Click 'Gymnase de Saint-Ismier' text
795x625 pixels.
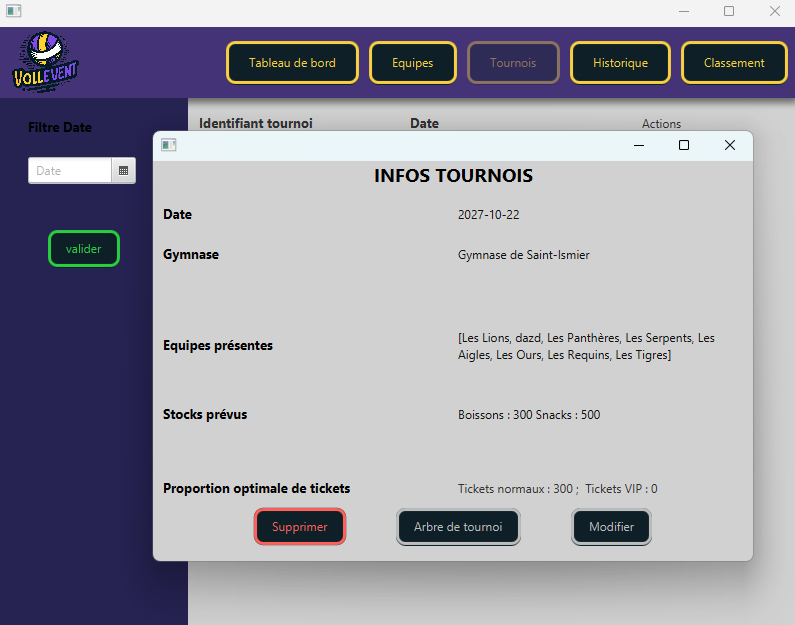pos(524,255)
